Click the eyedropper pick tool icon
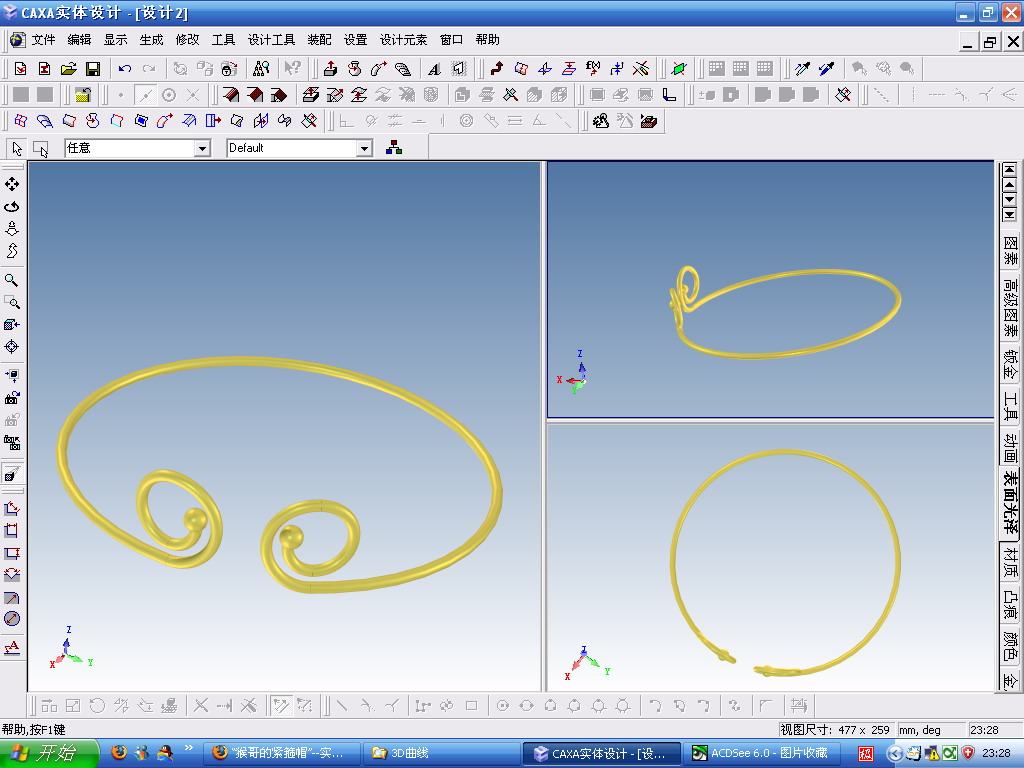 803,69
